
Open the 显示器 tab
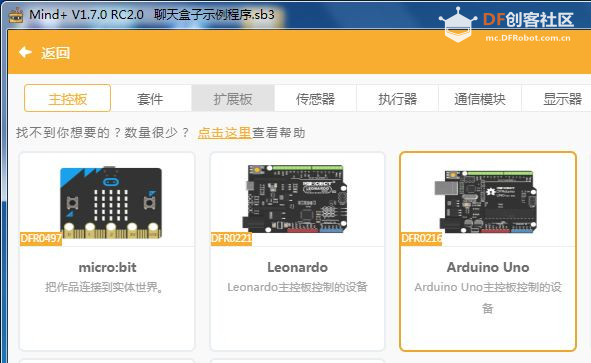pos(557,98)
